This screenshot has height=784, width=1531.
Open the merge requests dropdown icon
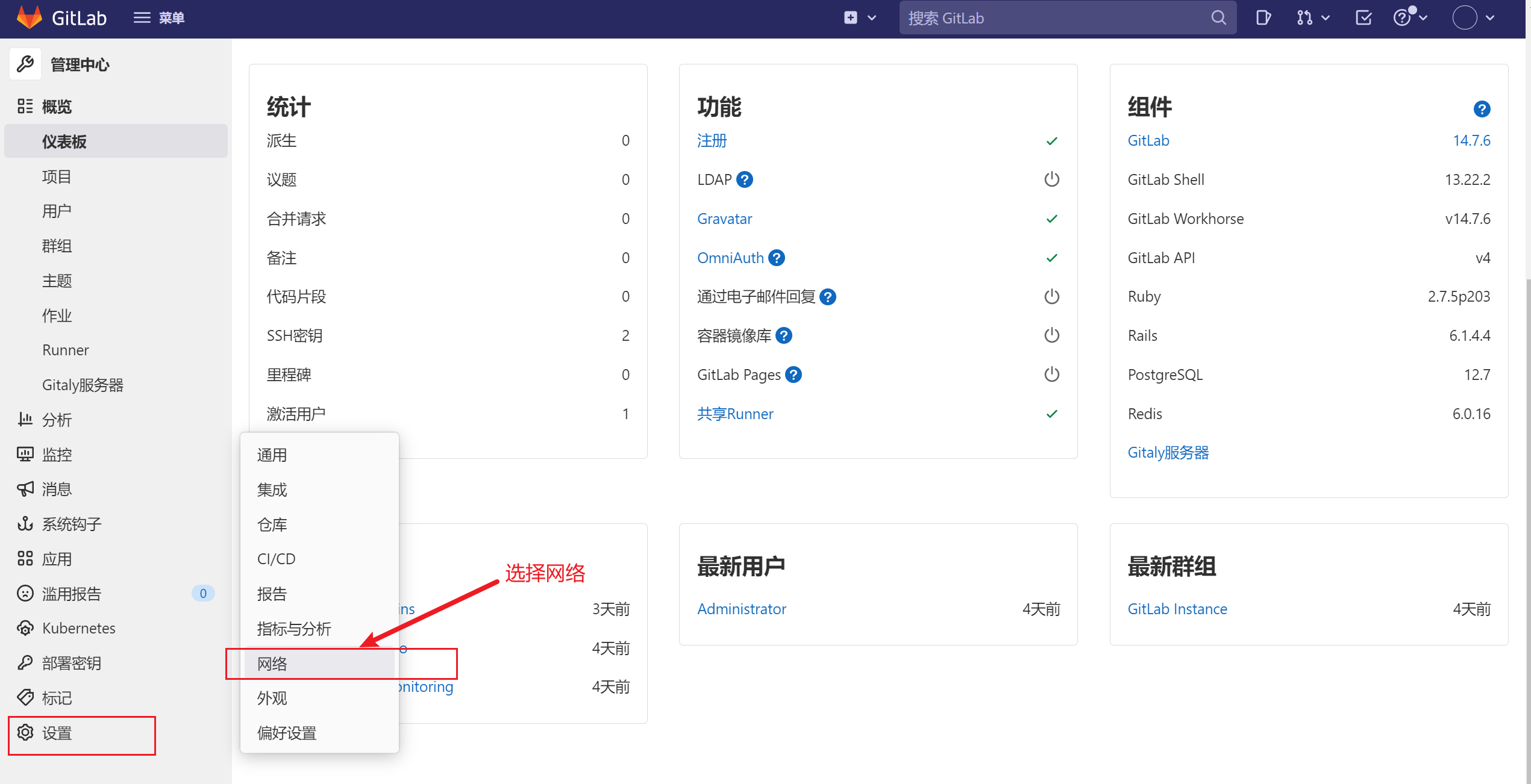coord(1313,18)
